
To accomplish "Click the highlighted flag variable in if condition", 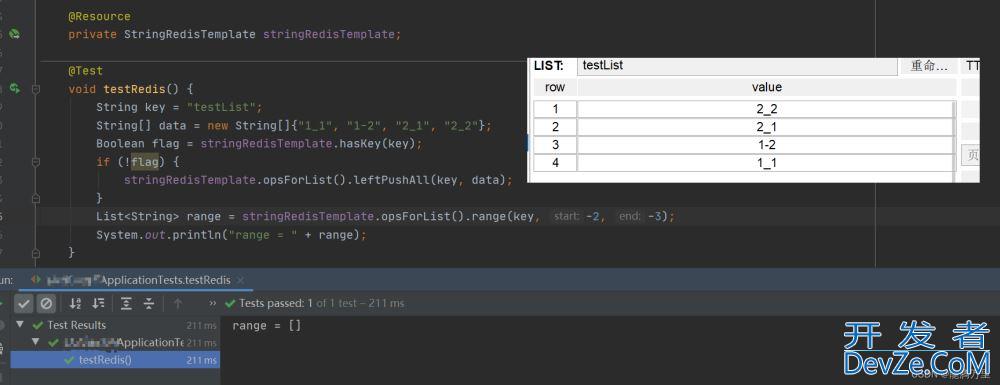I will point(145,162).
